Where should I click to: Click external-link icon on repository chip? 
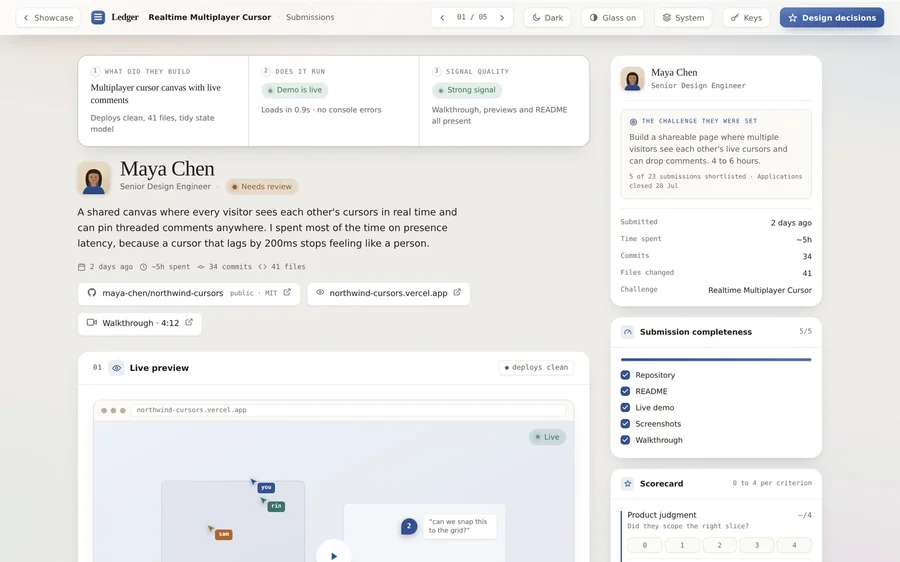(287, 292)
